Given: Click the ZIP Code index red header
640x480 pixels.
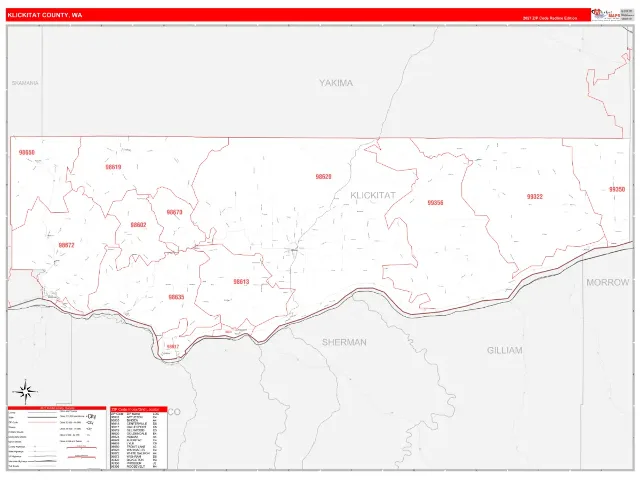Looking at the screenshot, I should coord(139,409).
